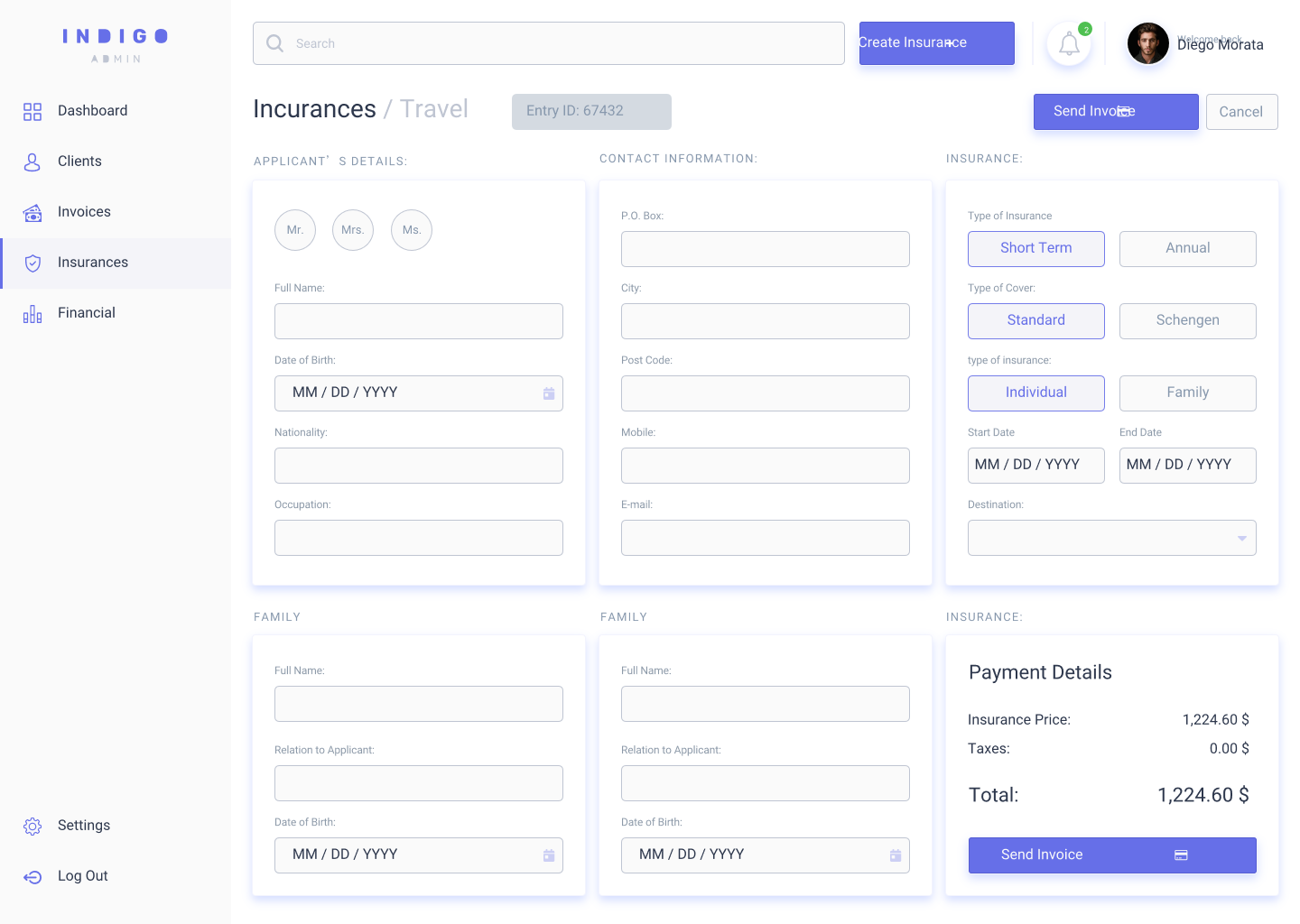Open notifications bell icon
Image resolution: width=1300 pixels, height=924 pixels.
1069,44
